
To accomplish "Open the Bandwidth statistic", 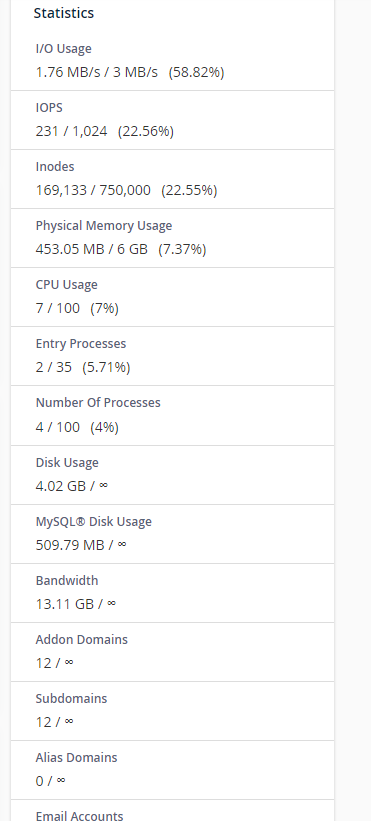I will tap(67, 581).
